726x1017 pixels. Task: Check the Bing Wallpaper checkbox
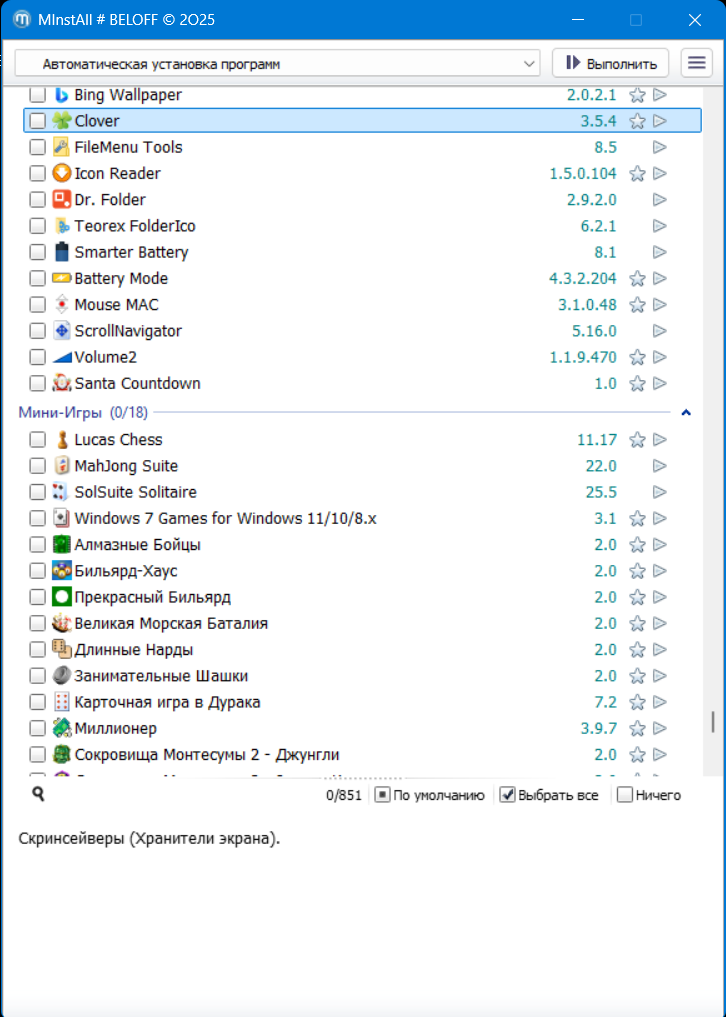click(37, 95)
